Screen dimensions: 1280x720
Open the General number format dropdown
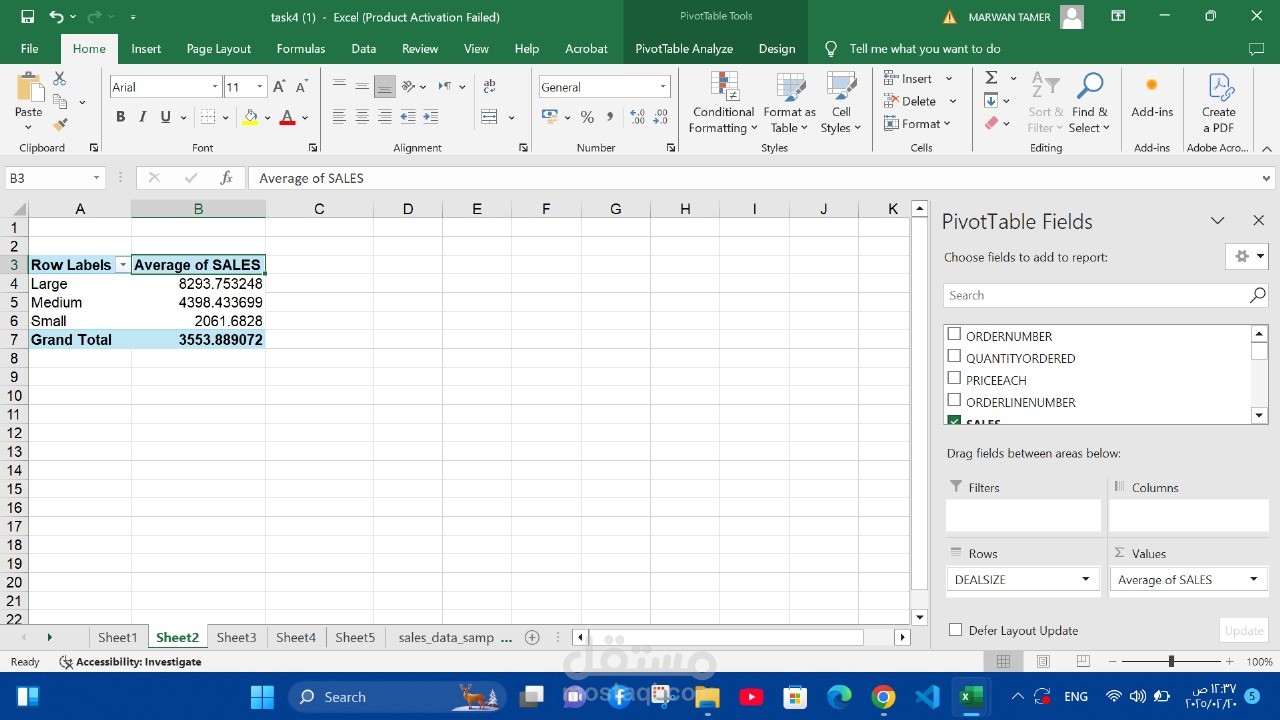tap(662, 87)
